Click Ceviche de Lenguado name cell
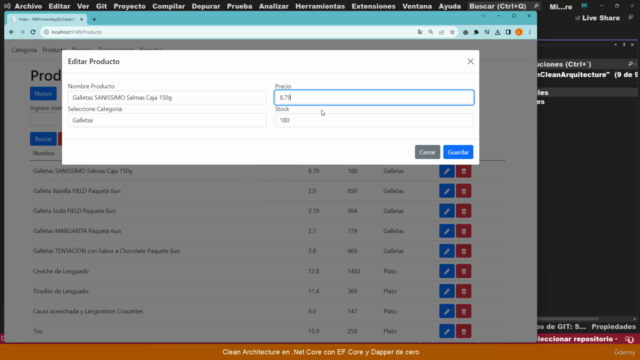The height and width of the screenshot is (360, 640). point(61,271)
